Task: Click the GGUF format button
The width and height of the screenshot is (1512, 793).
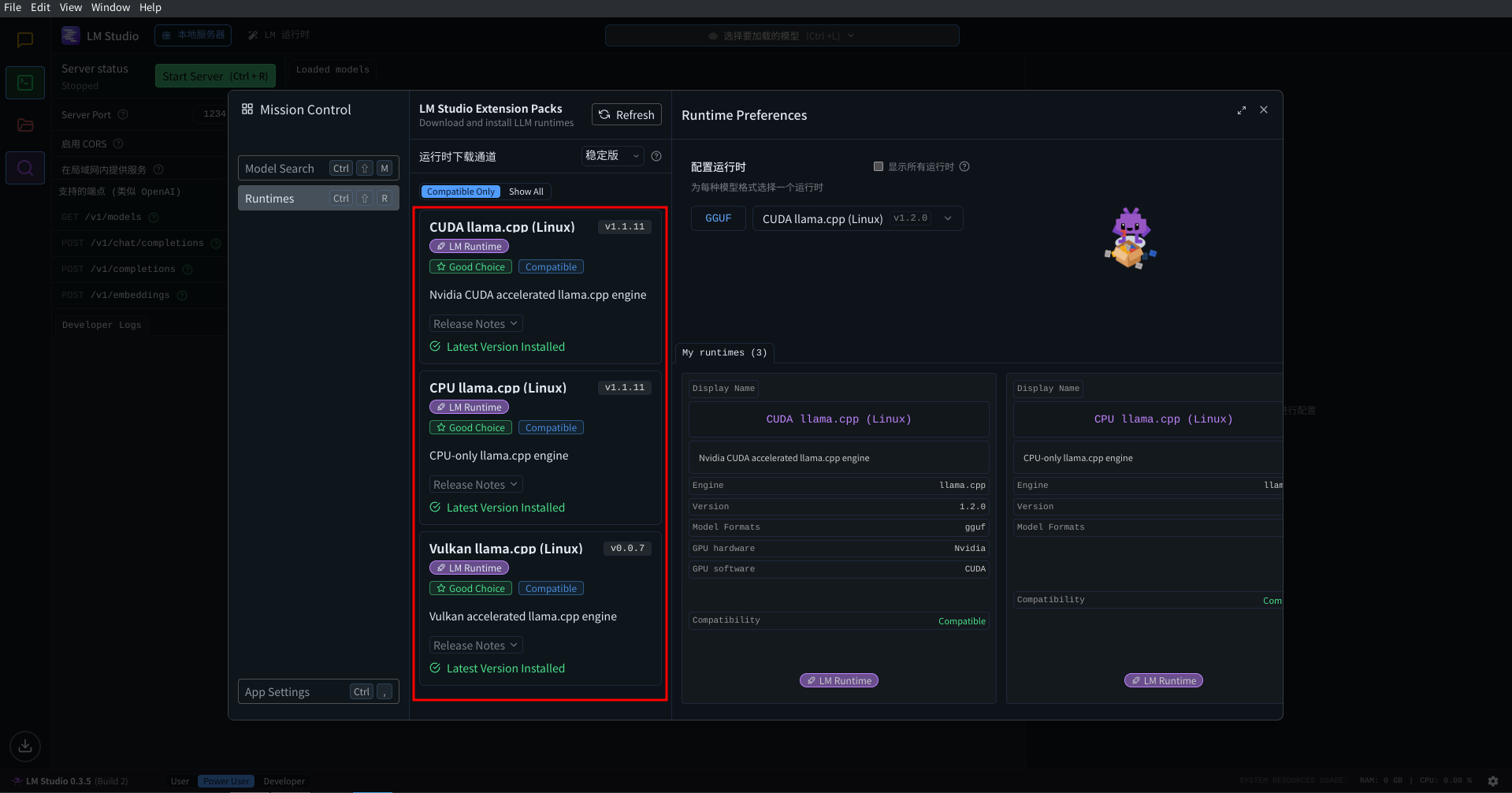Action: [718, 218]
